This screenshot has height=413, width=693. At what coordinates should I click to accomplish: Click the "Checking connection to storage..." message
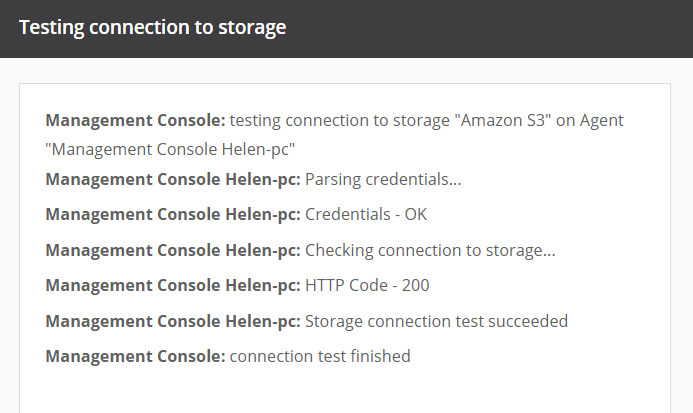[x=430, y=250]
